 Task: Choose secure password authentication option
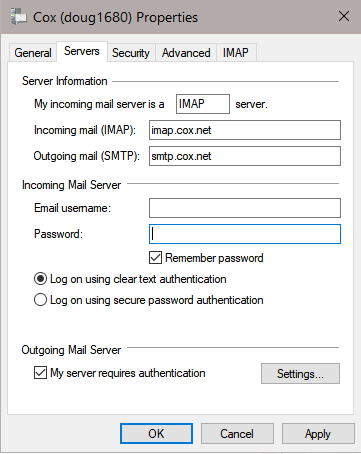tap(40, 300)
